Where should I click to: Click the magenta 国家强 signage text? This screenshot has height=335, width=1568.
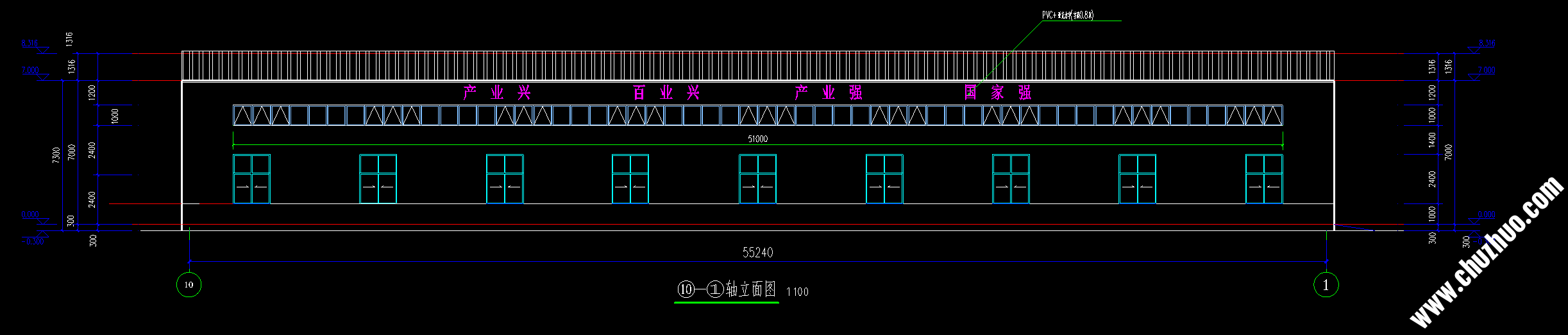(x=997, y=93)
